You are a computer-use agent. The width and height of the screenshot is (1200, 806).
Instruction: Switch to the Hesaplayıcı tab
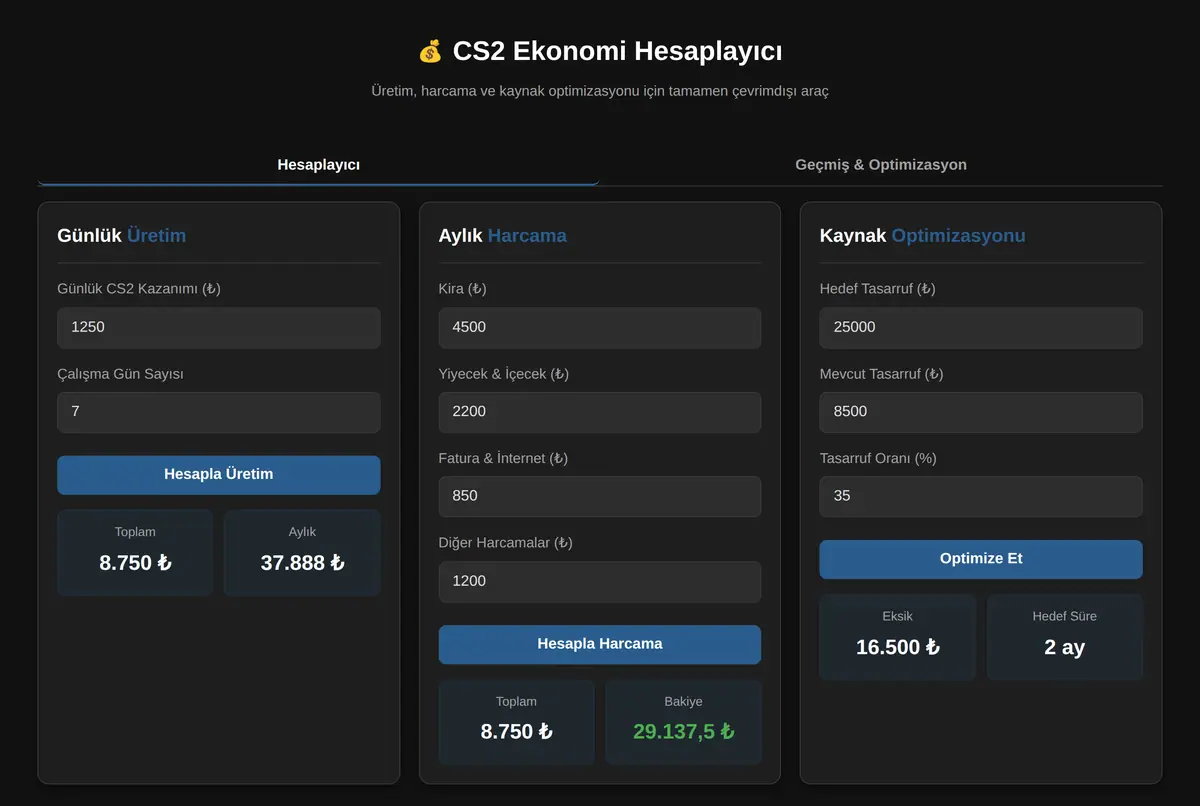[318, 164]
